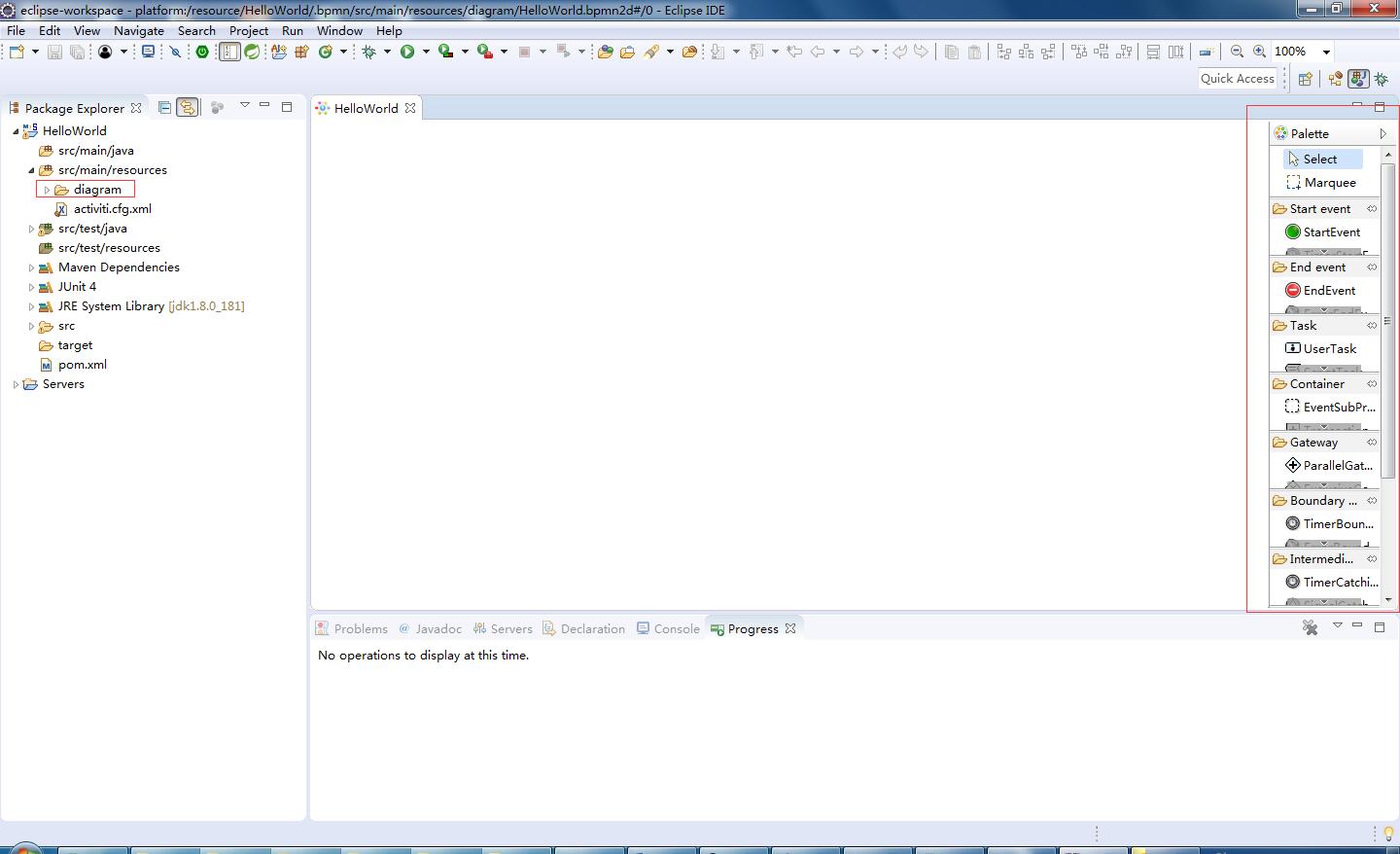This screenshot has width=1400, height=854.
Task: Expand the Servers project
Action: click(x=16, y=384)
